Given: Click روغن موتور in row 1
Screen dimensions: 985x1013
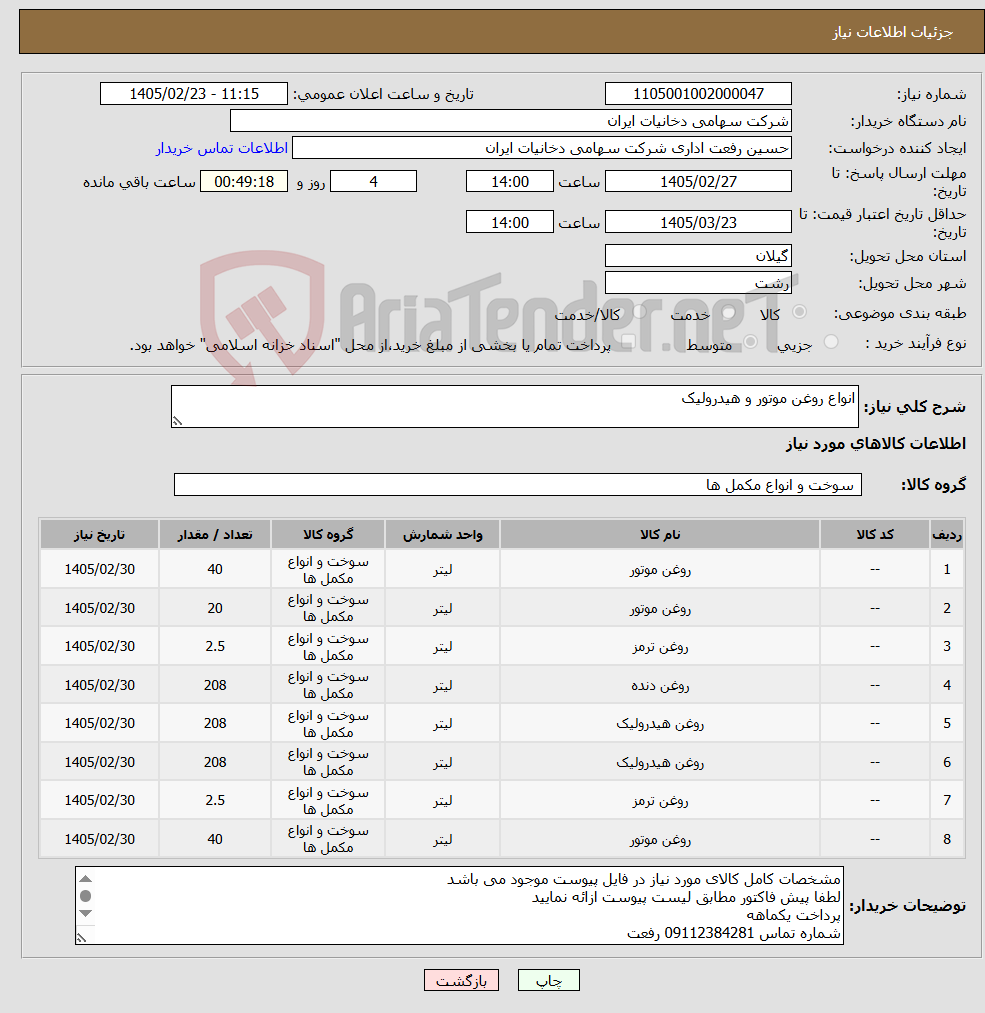Looking at the screenshot, I should [x=660, y=570].
